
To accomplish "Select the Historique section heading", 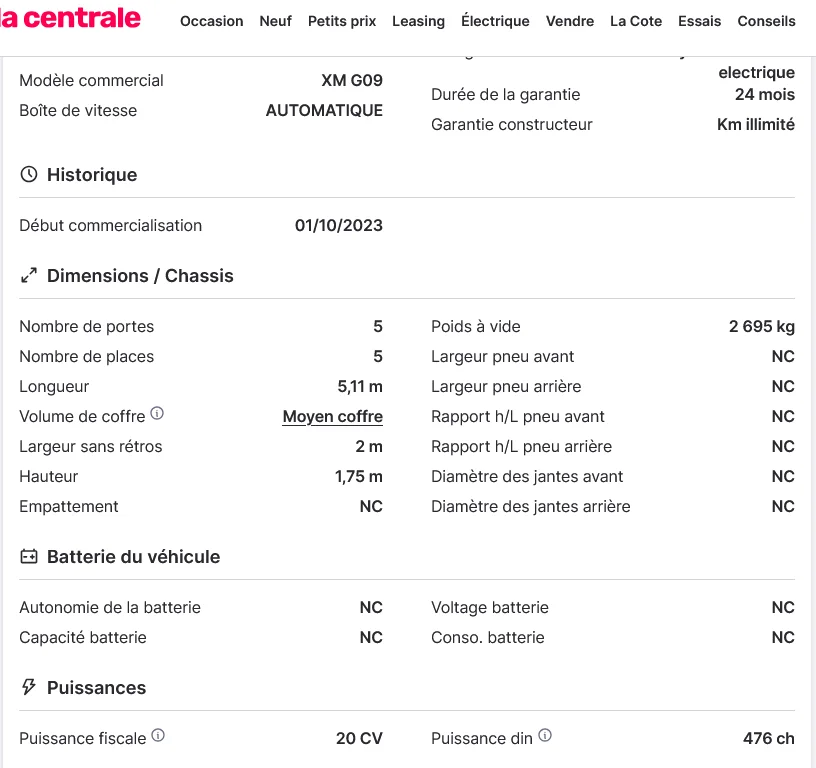I will click(92, 175).
